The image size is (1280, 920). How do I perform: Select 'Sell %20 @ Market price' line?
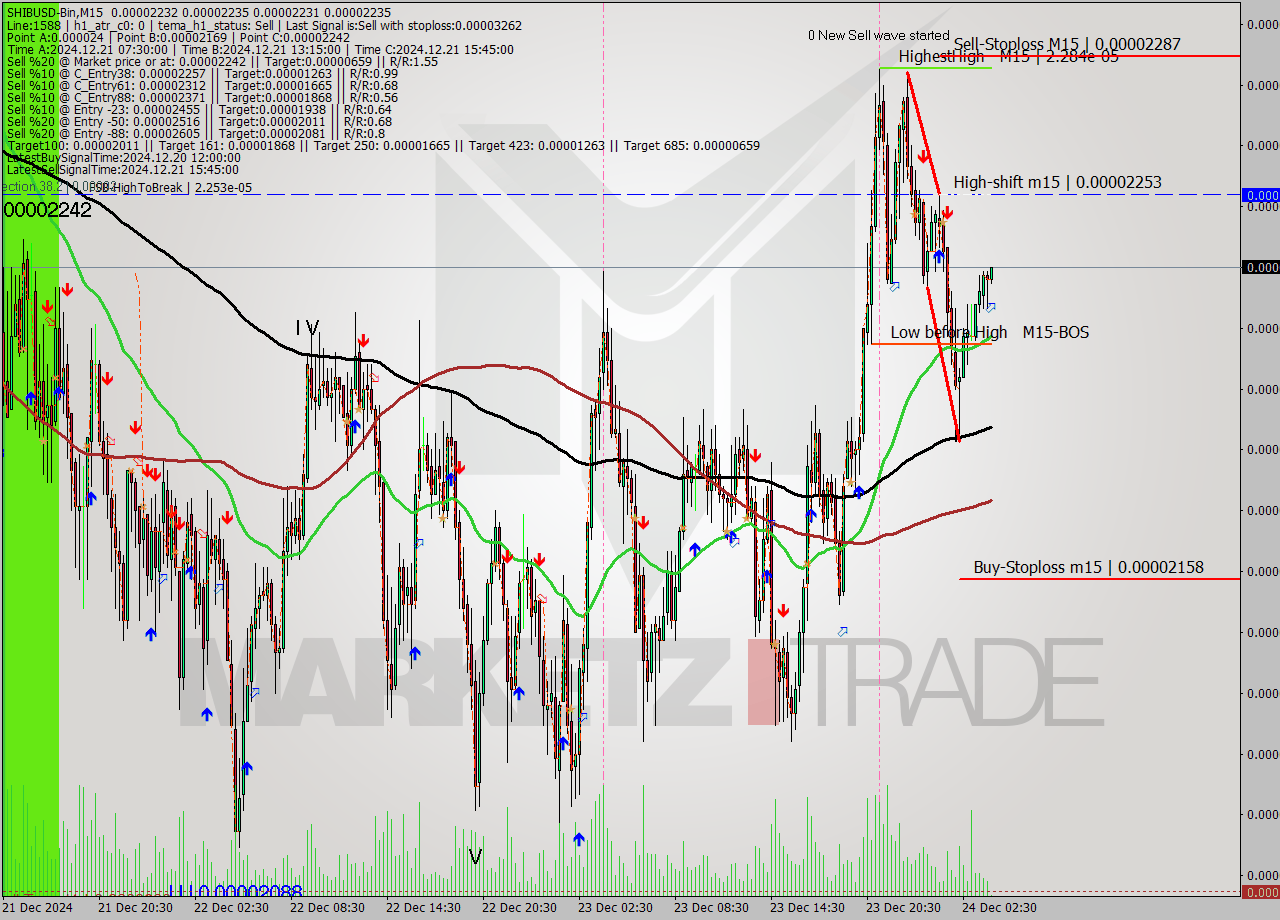point(222,61)
